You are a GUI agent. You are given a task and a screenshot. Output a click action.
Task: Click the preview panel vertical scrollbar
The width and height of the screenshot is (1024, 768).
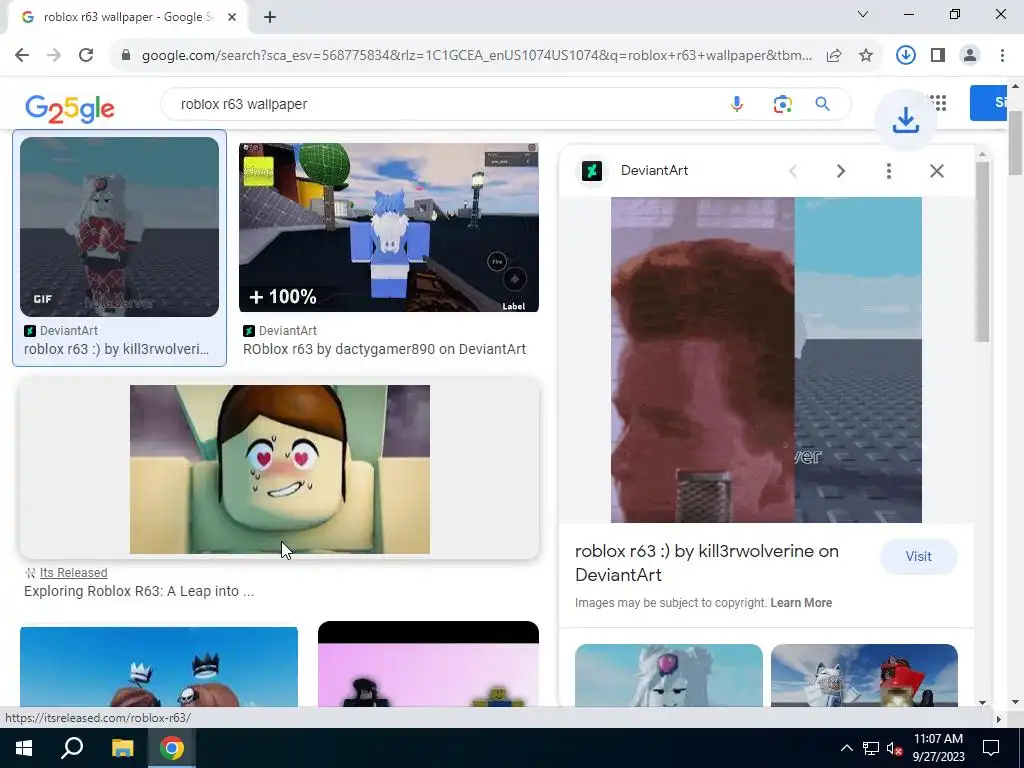[982, 252]
